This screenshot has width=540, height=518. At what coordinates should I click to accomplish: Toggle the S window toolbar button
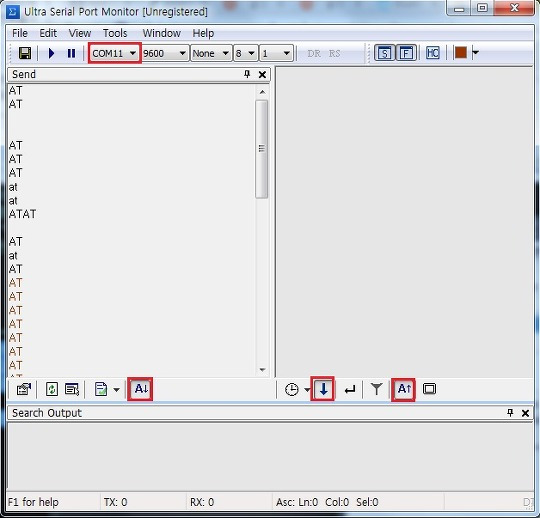pos(384,53)
